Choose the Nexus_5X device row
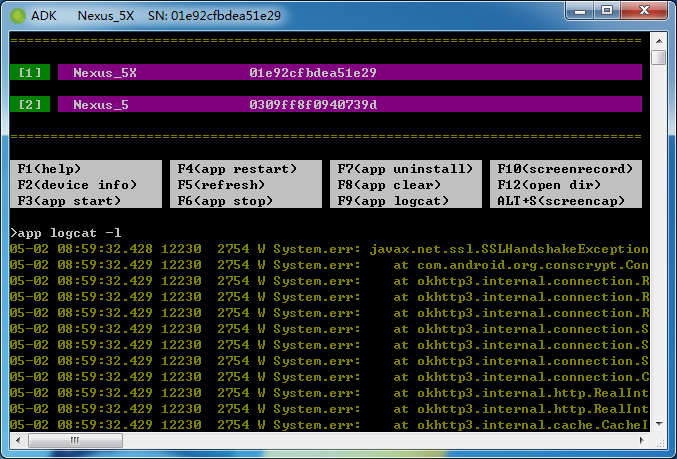Viewport: 677px width, 459px height. 350,72
